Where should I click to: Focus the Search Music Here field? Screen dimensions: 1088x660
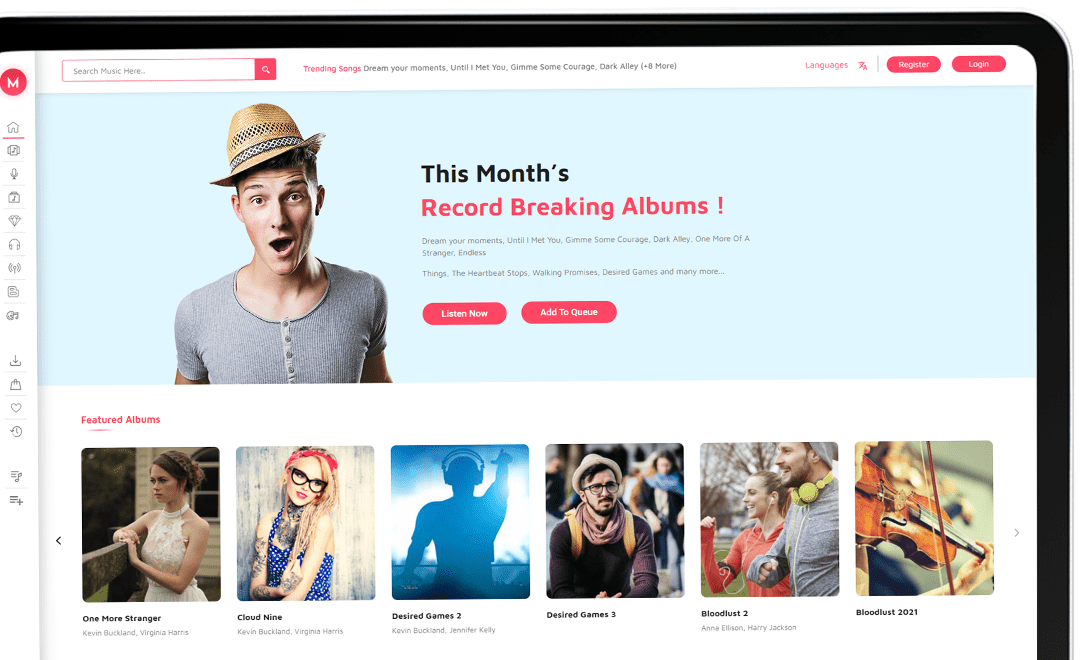tap(159, 70)
